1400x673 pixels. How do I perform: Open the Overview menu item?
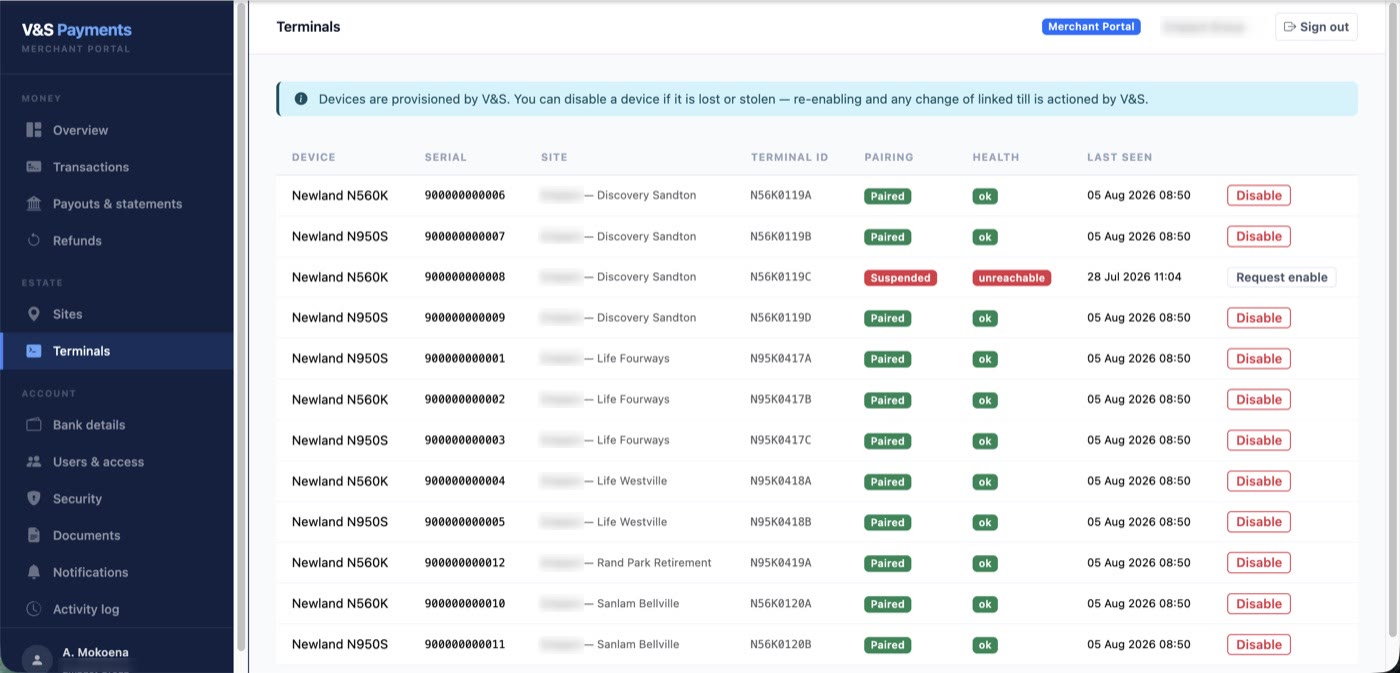(117, 130)
